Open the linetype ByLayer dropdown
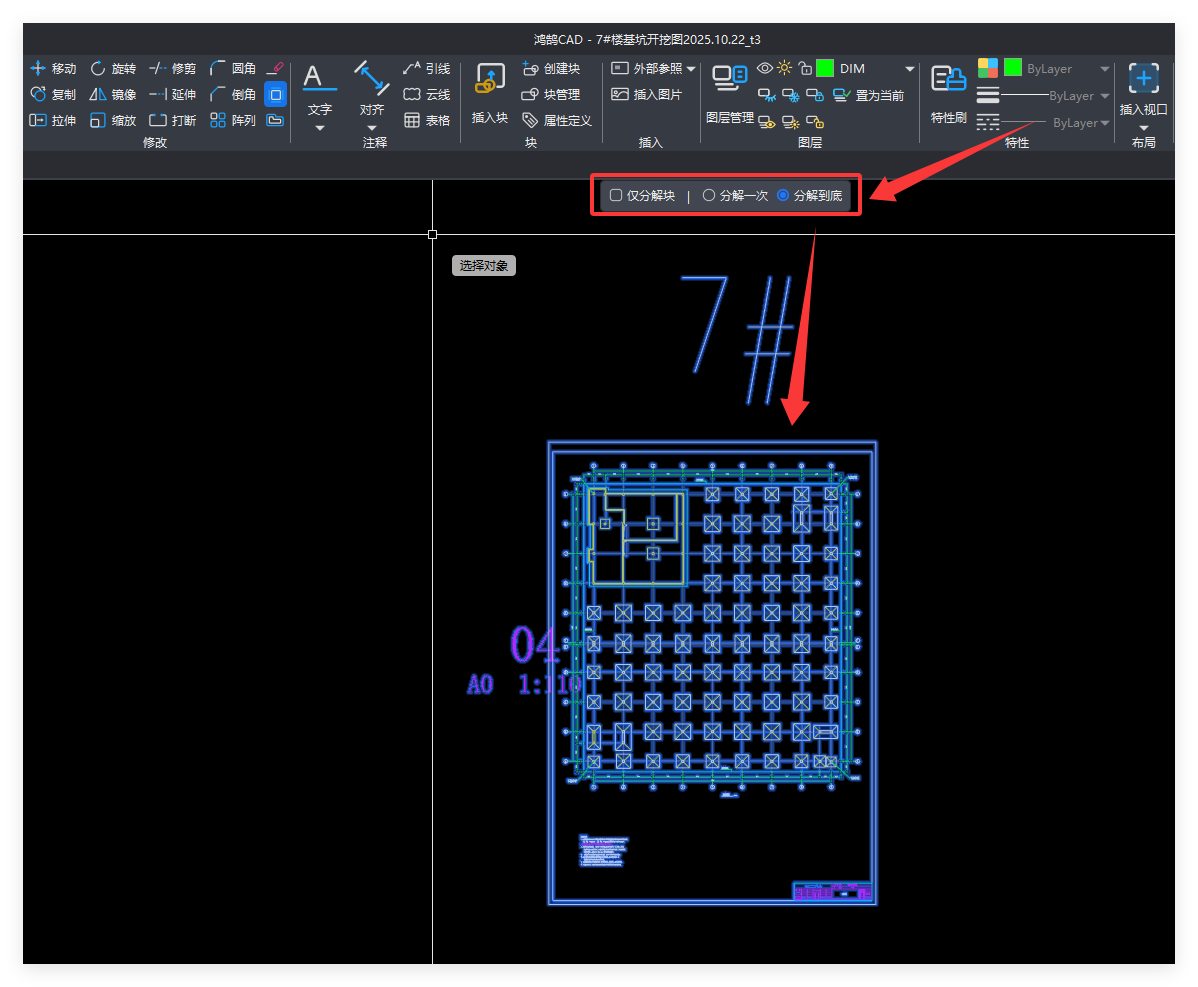This screenshot has height=987, width=1198. pos(1104,123)
